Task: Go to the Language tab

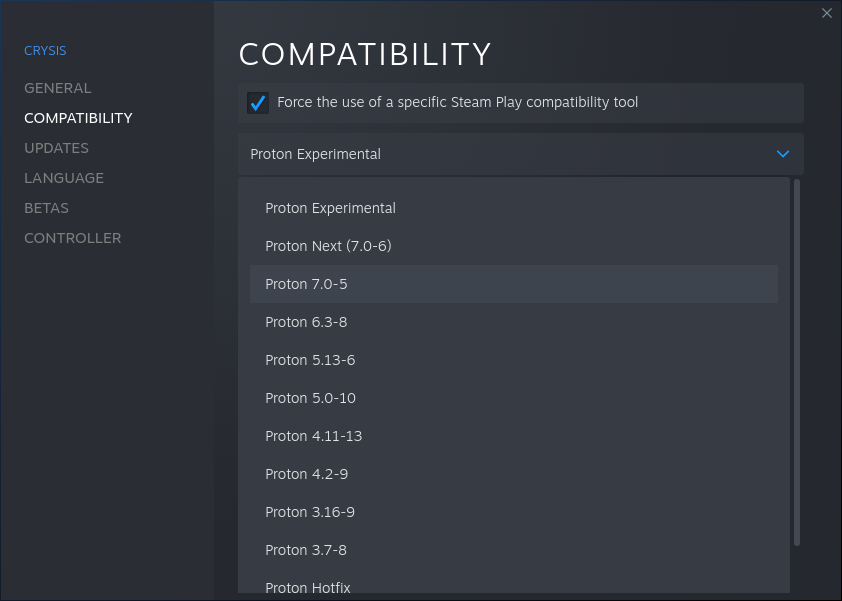Action: (64, 178)
